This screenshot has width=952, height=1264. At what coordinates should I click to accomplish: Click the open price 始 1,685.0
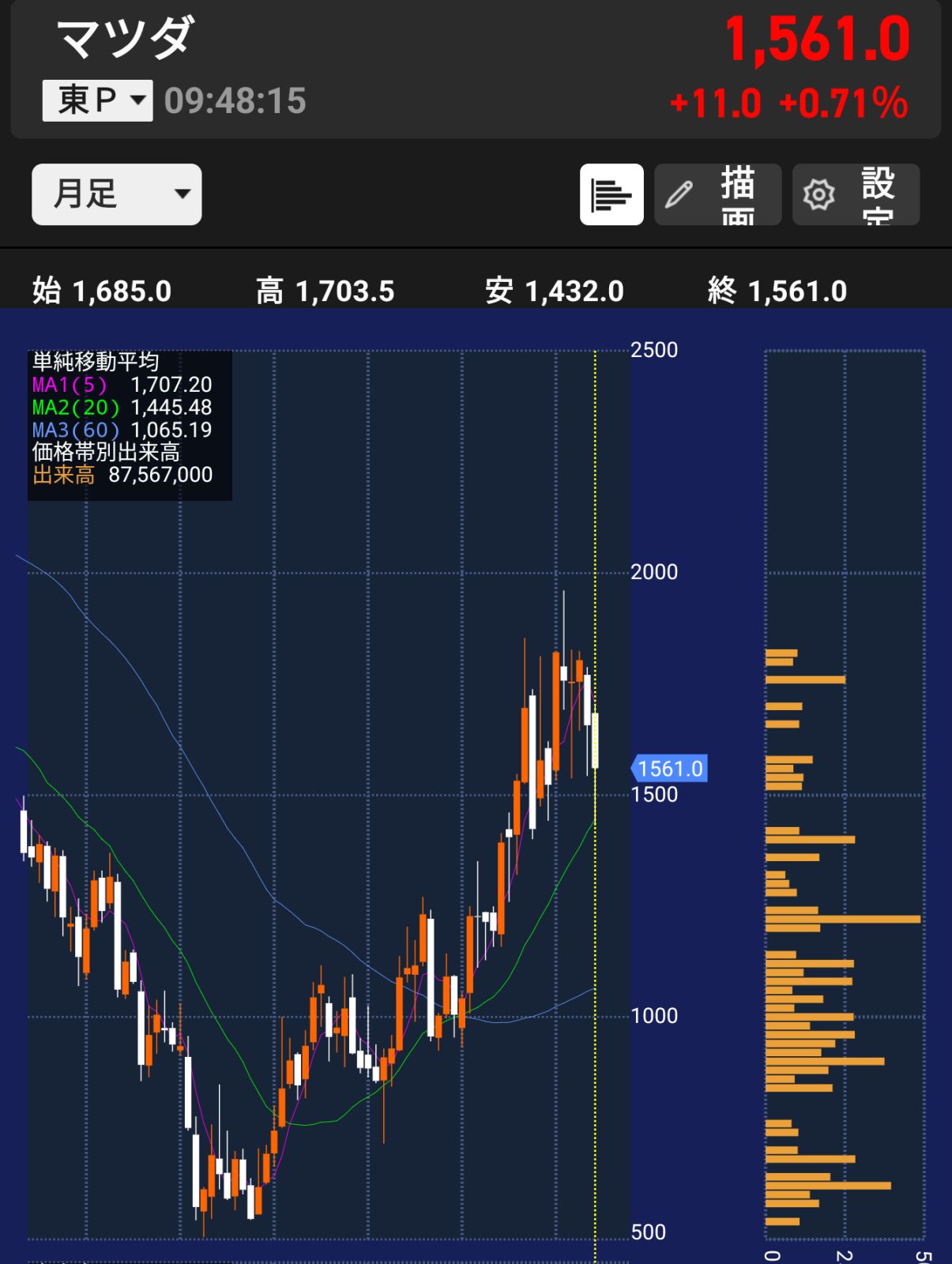[102, 292]
